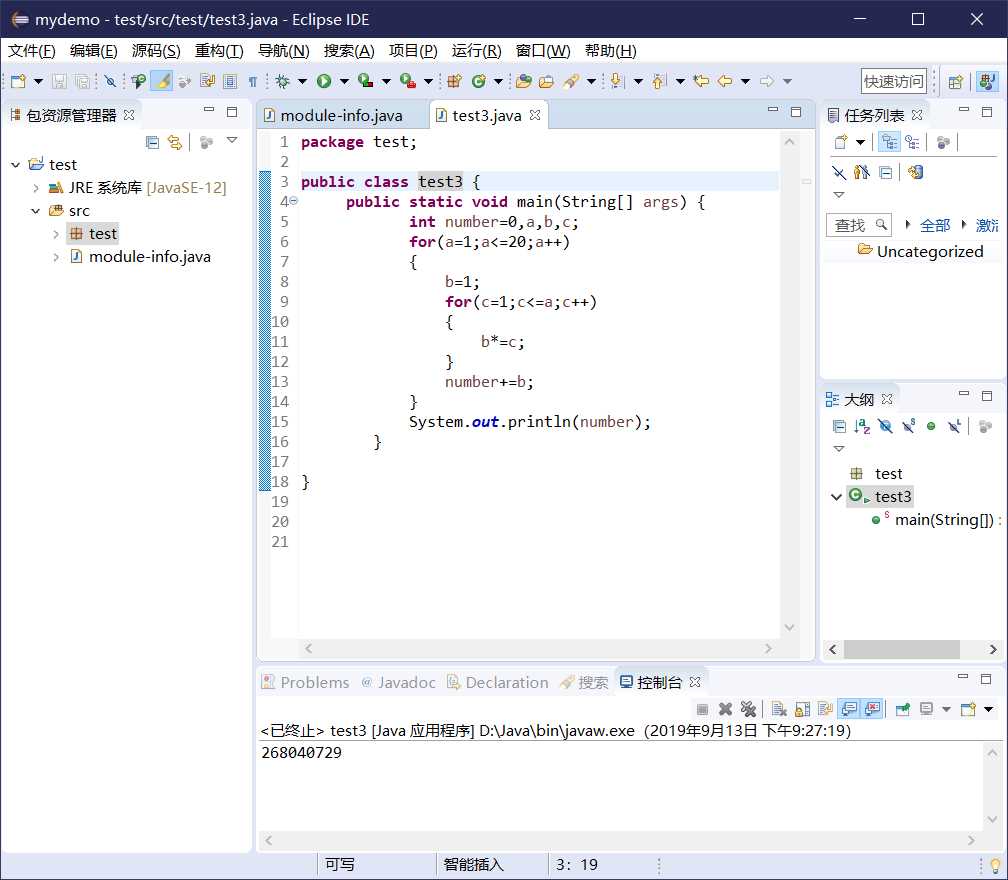The image size is (1008, 880).
Task: Click 查找 search field in Task List
Action: click(859, 225)
